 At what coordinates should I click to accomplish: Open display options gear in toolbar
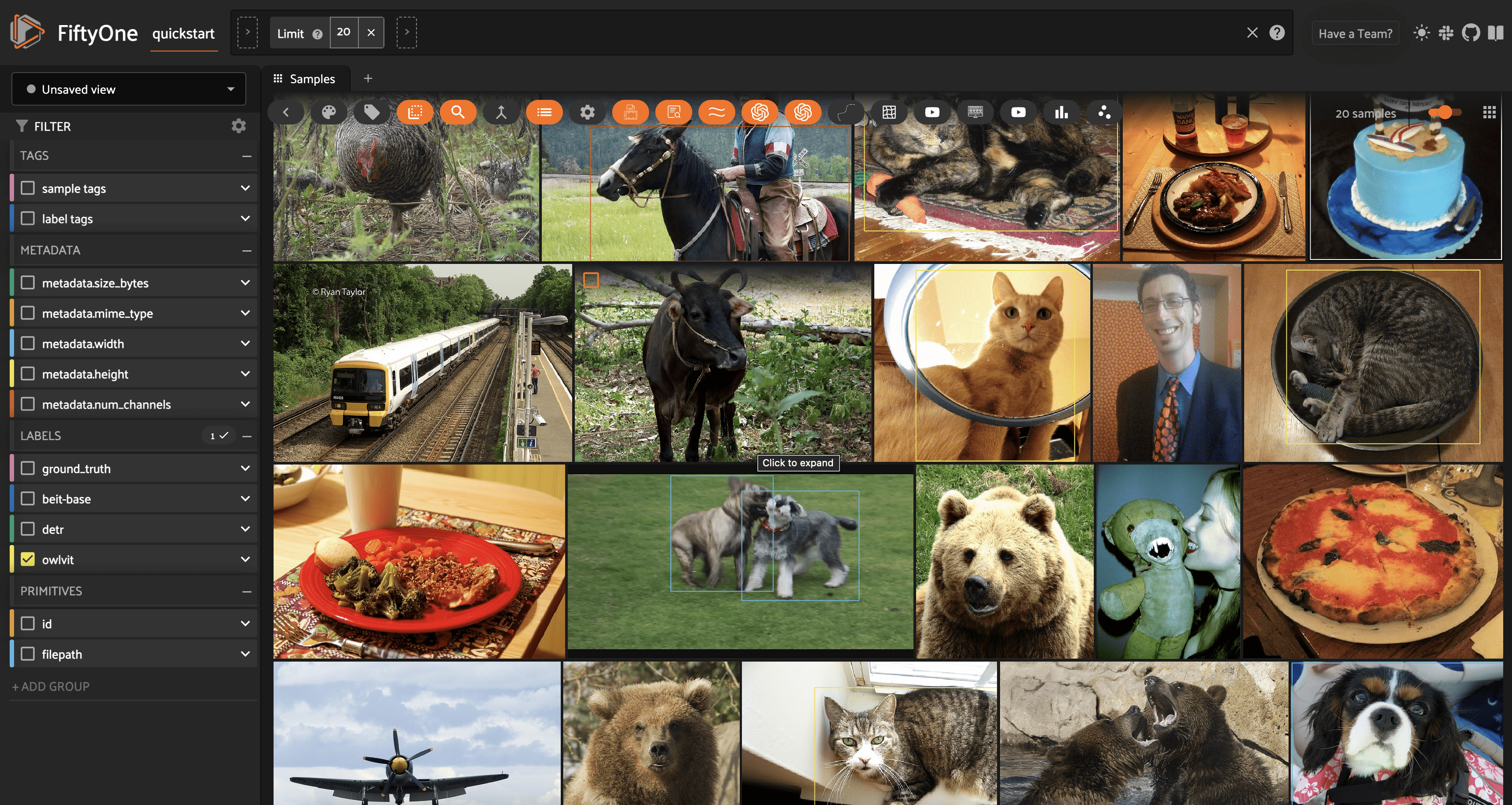pyautogui.click(x=587, y=112)
